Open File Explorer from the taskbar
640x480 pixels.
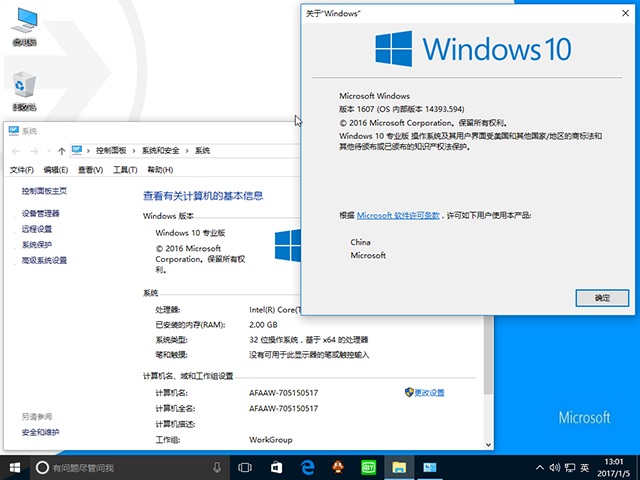[398, 467]
